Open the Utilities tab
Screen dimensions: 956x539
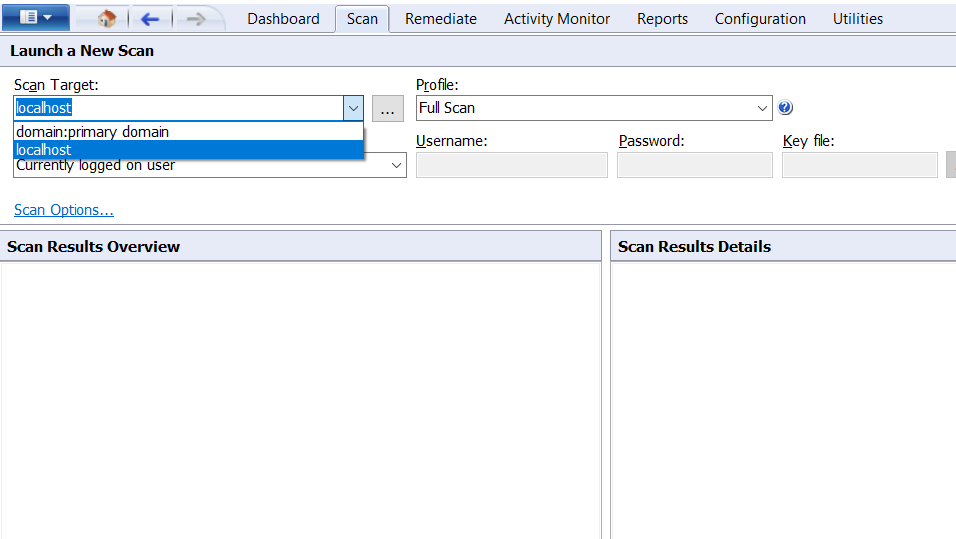coord(858,19)
